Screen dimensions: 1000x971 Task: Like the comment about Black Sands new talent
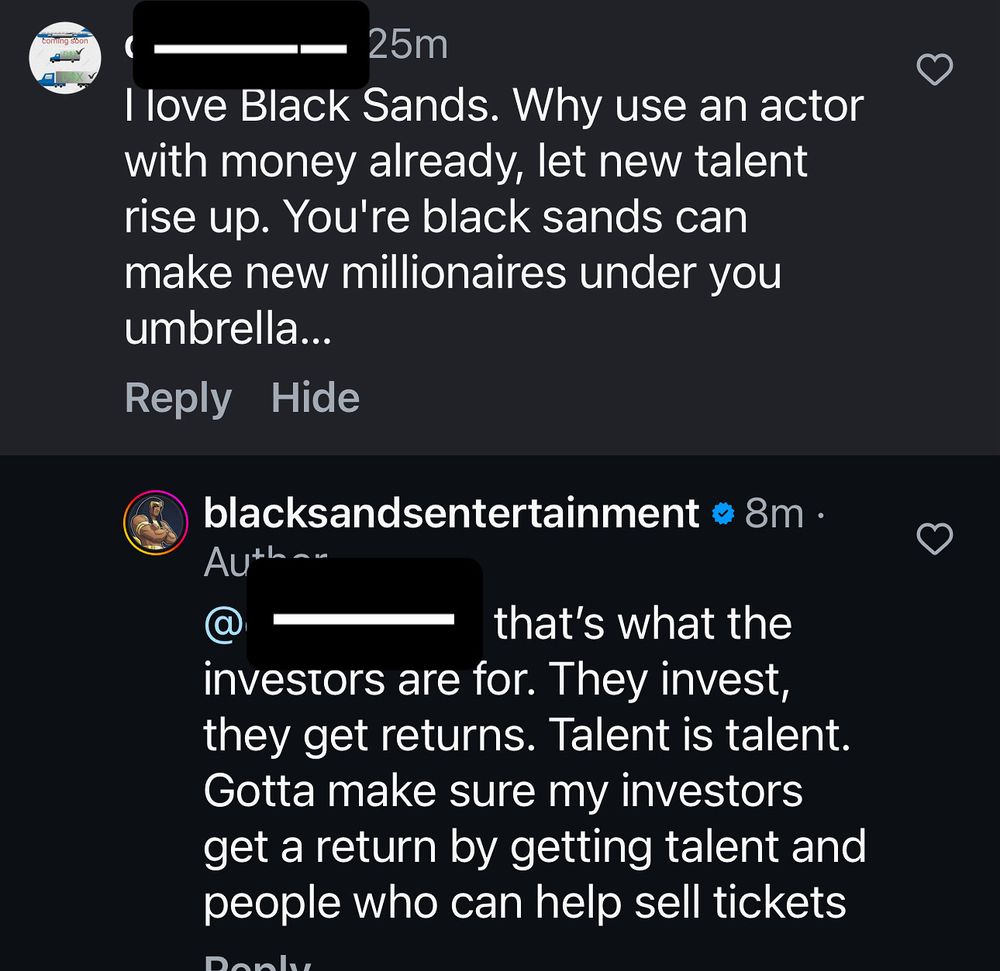point(935,70)
